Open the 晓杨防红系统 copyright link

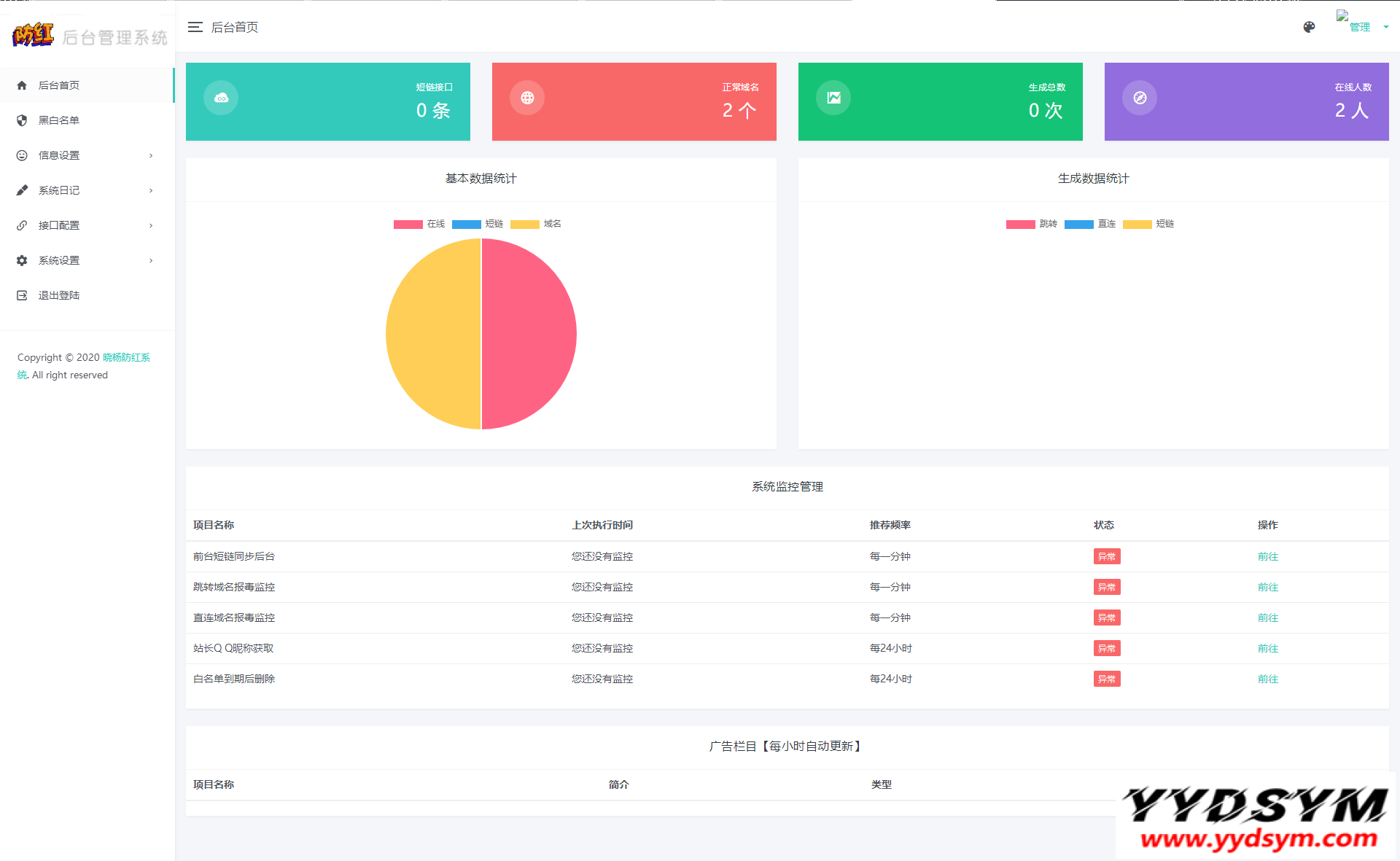click(126, 357)
